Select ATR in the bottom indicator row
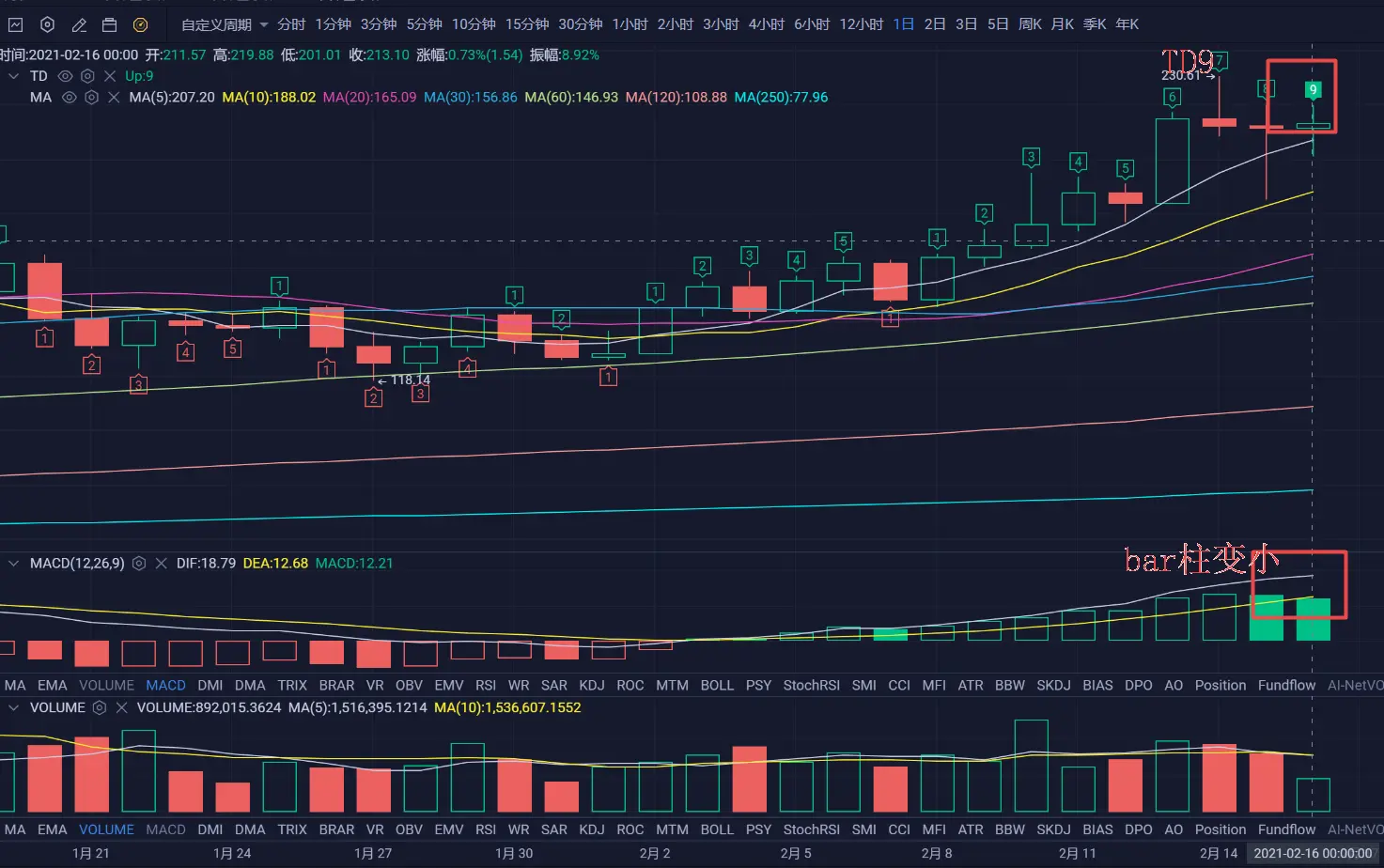 971,830
